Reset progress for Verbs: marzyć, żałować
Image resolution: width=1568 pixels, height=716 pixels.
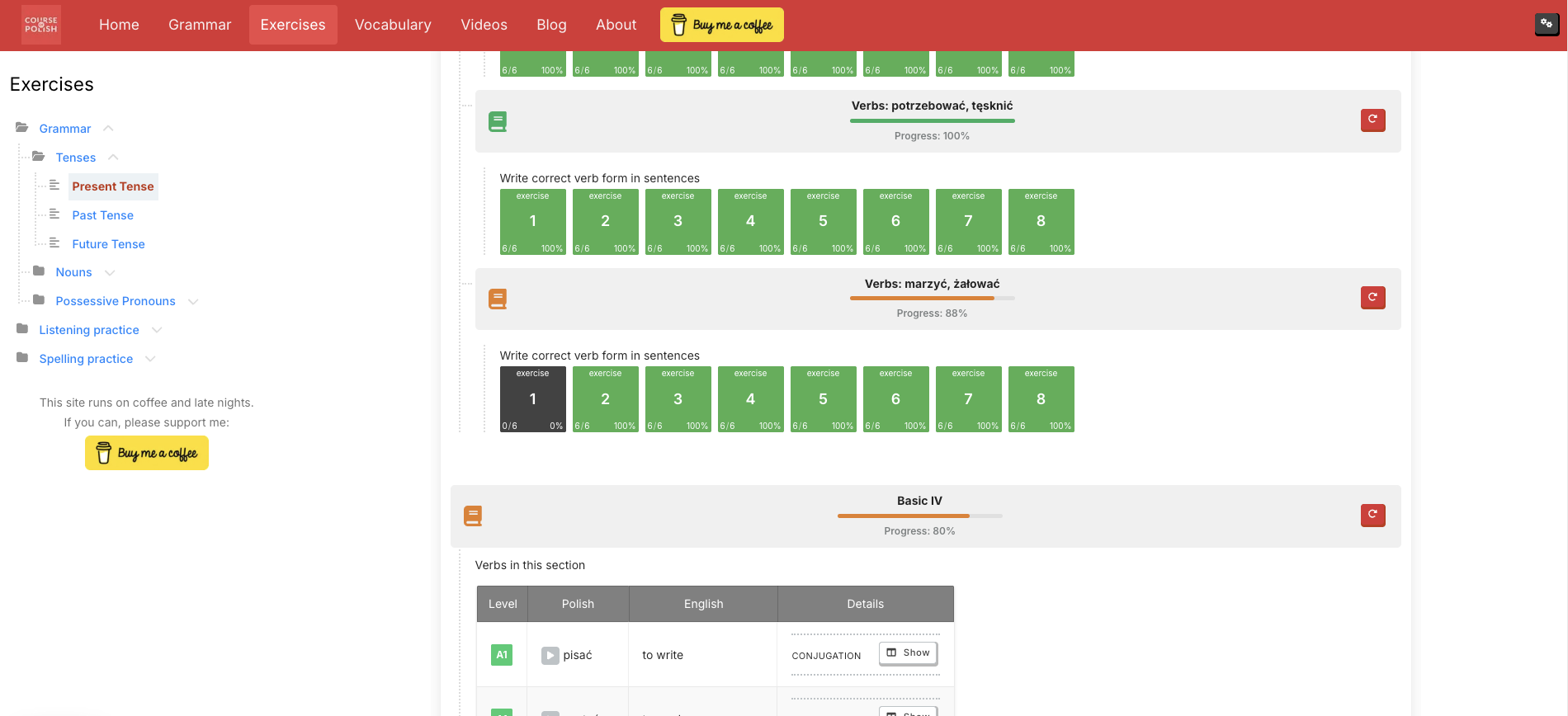1372,298
